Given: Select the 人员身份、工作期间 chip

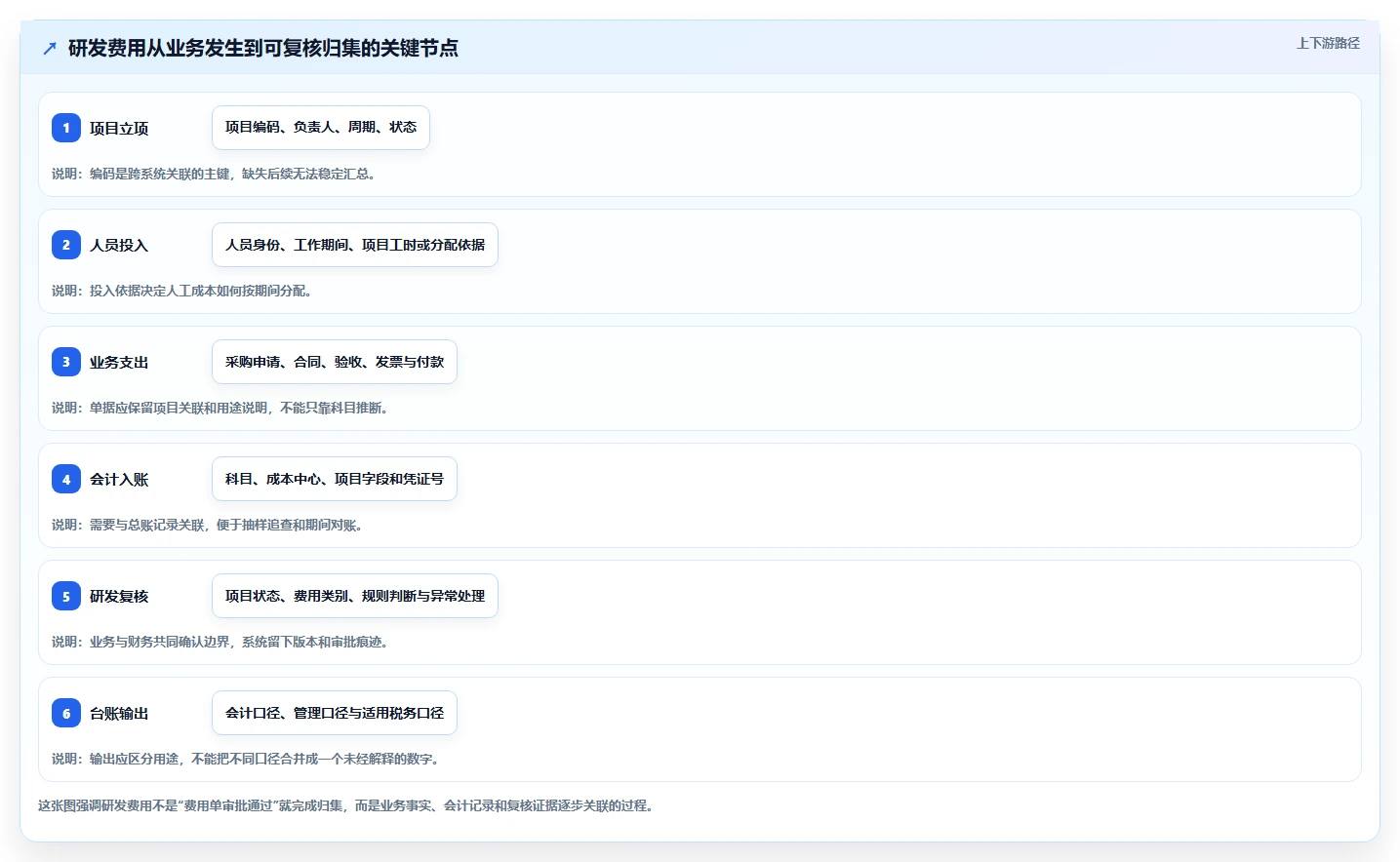Looking at the screenshot, I should 355,245.
